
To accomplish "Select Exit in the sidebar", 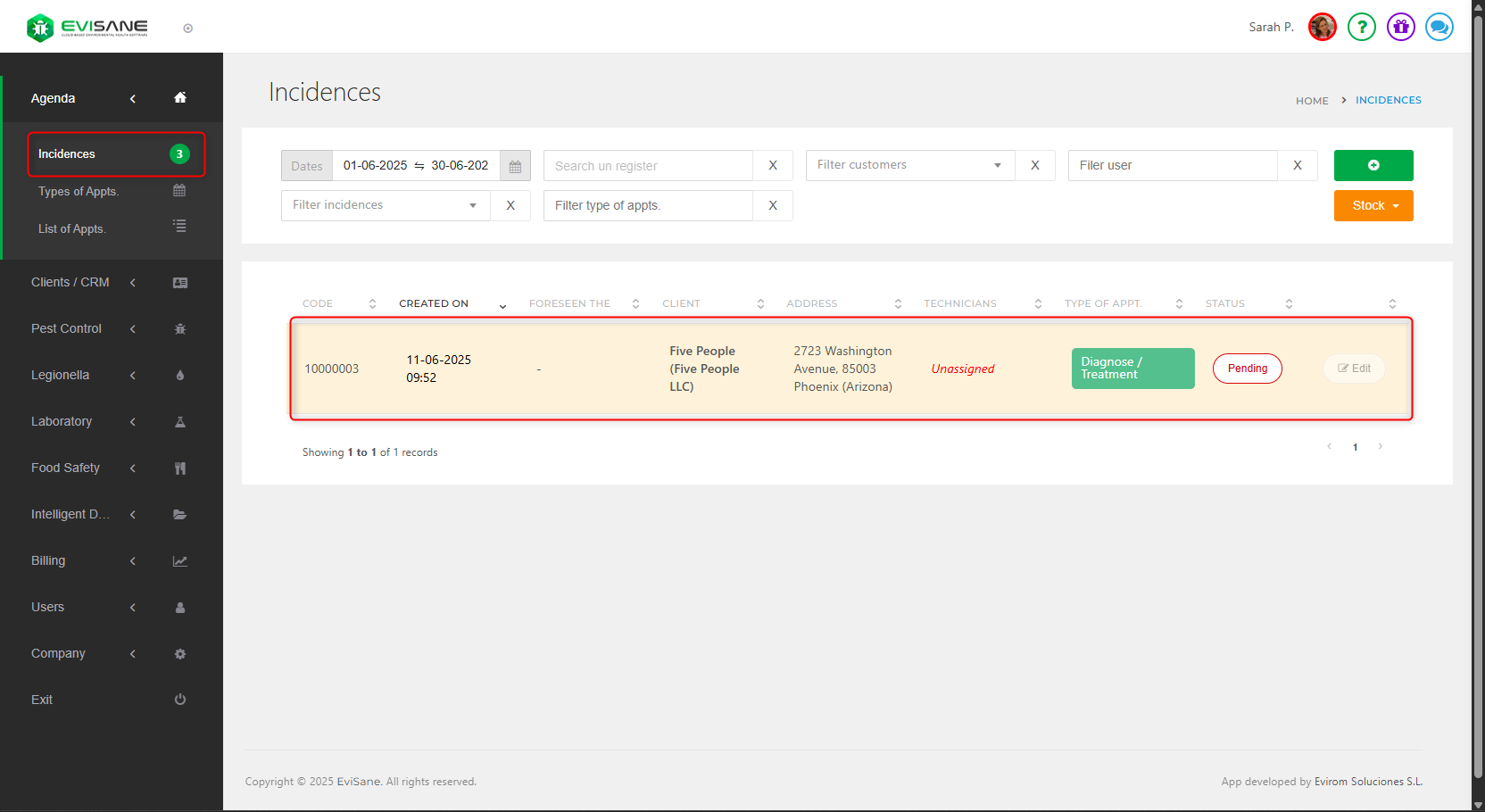I will tap(42, 700).
